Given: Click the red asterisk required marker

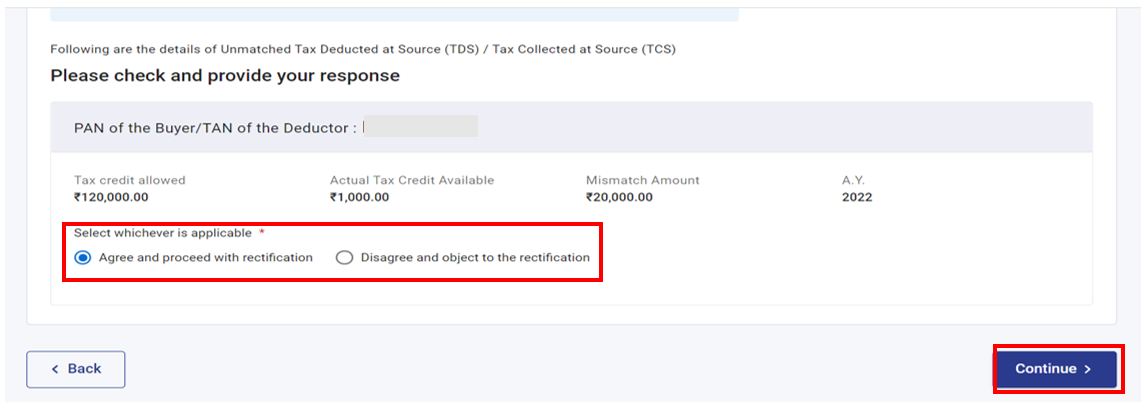Looking at the screenshot, I should [262, 233].
